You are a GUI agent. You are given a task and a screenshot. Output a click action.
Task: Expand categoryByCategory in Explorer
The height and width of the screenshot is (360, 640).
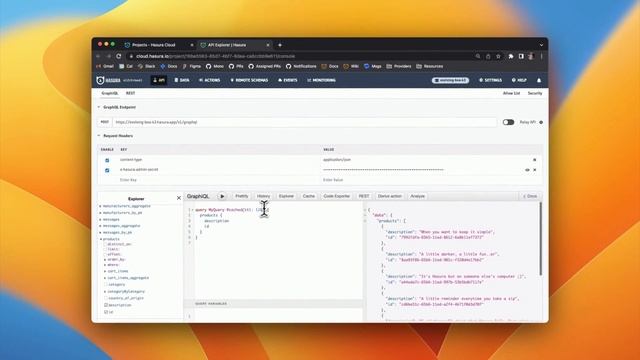[x=105, y=291]
